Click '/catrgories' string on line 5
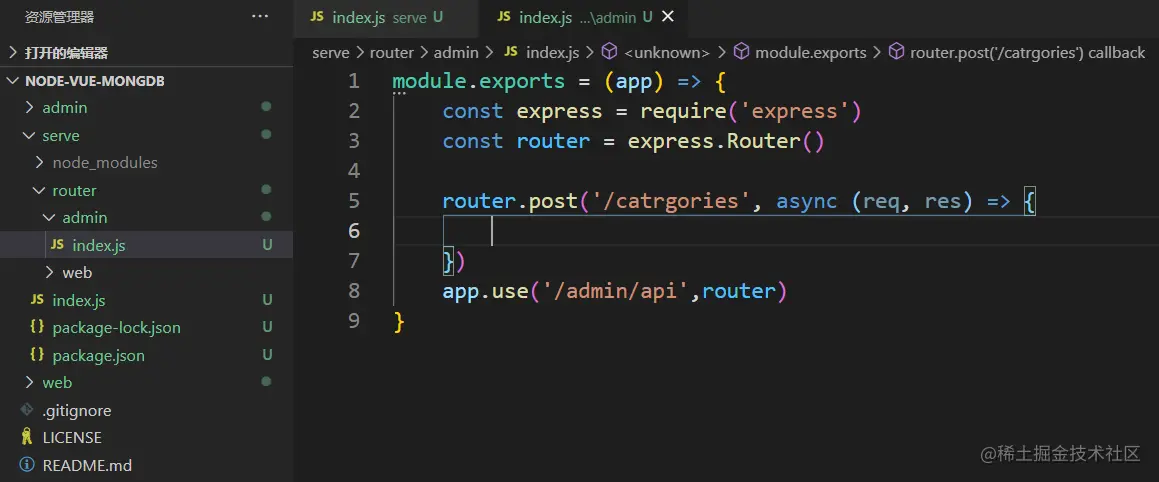 click(x=670, y=201)
